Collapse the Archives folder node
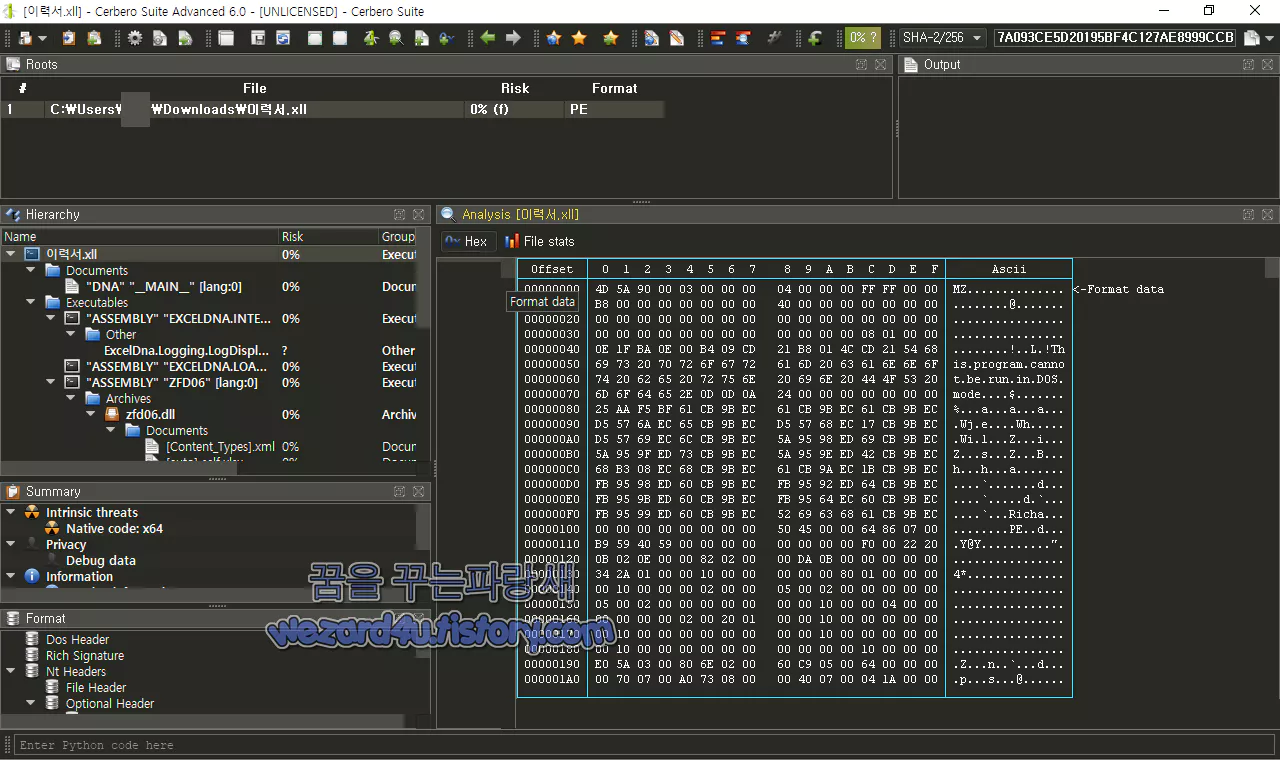 [x=71, y=398]
